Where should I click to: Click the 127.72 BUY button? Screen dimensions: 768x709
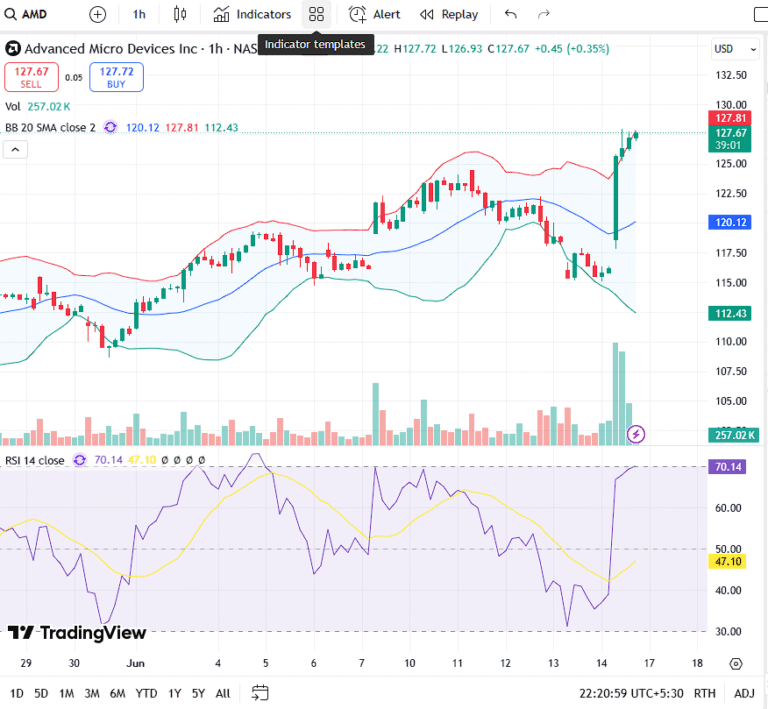click(x=117, y=77)
